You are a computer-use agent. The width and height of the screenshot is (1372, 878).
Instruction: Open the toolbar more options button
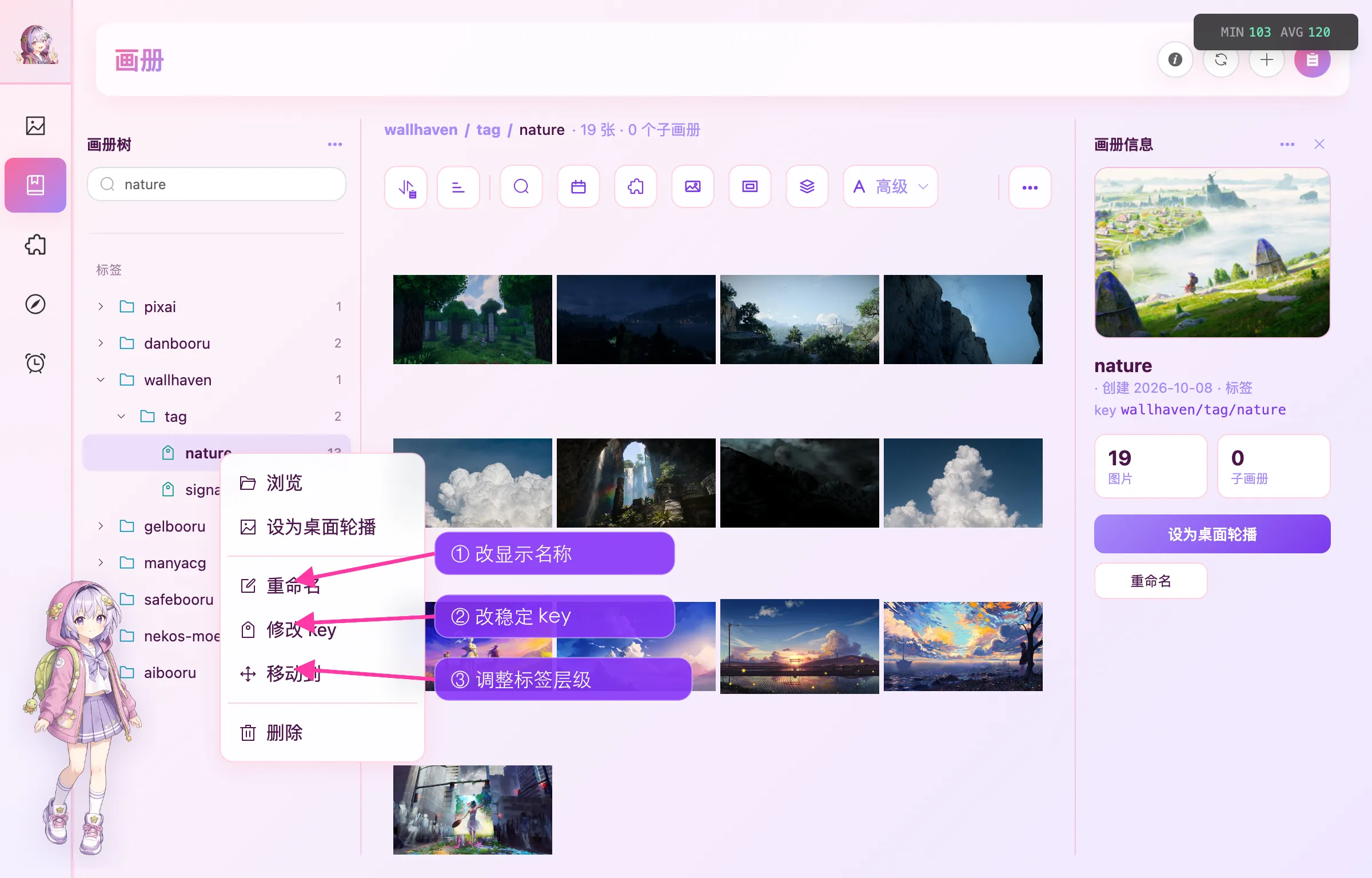pyautogui.click(x=1030, y=187)
